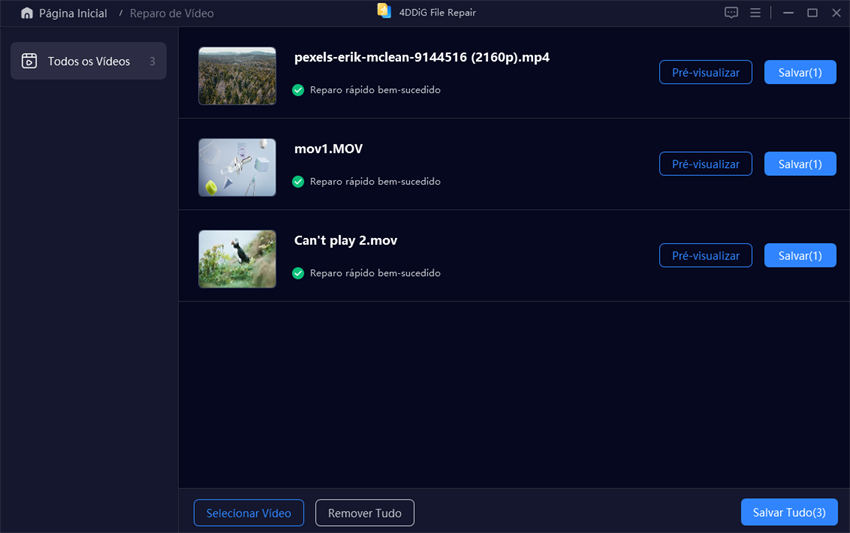
Task: Click the video count 3 in sidebar
Action: coord(152,61)
